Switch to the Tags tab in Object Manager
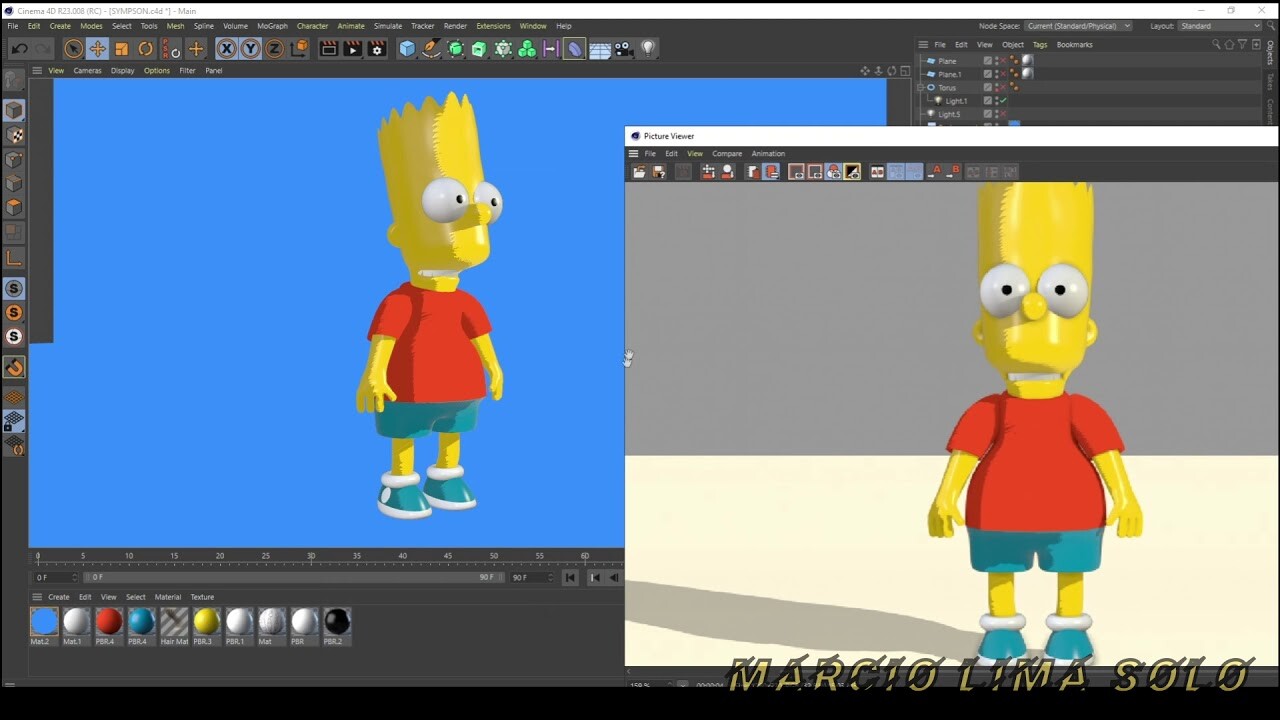 click(1039, 44)
